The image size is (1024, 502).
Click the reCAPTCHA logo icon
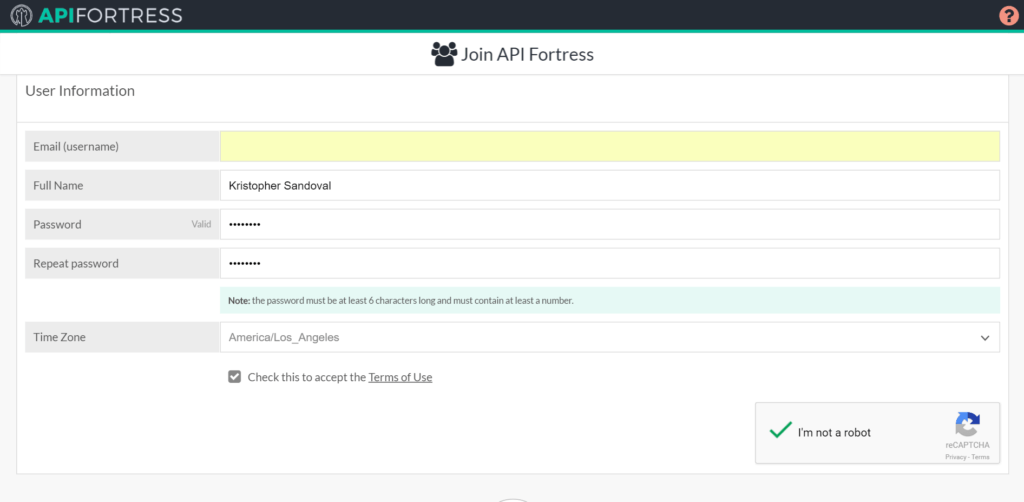point(967,424)
